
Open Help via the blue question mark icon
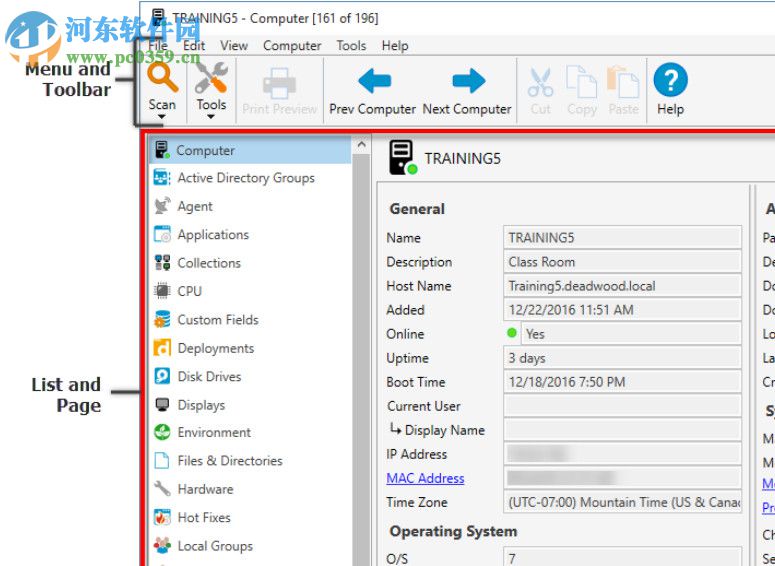pos(670,80)
